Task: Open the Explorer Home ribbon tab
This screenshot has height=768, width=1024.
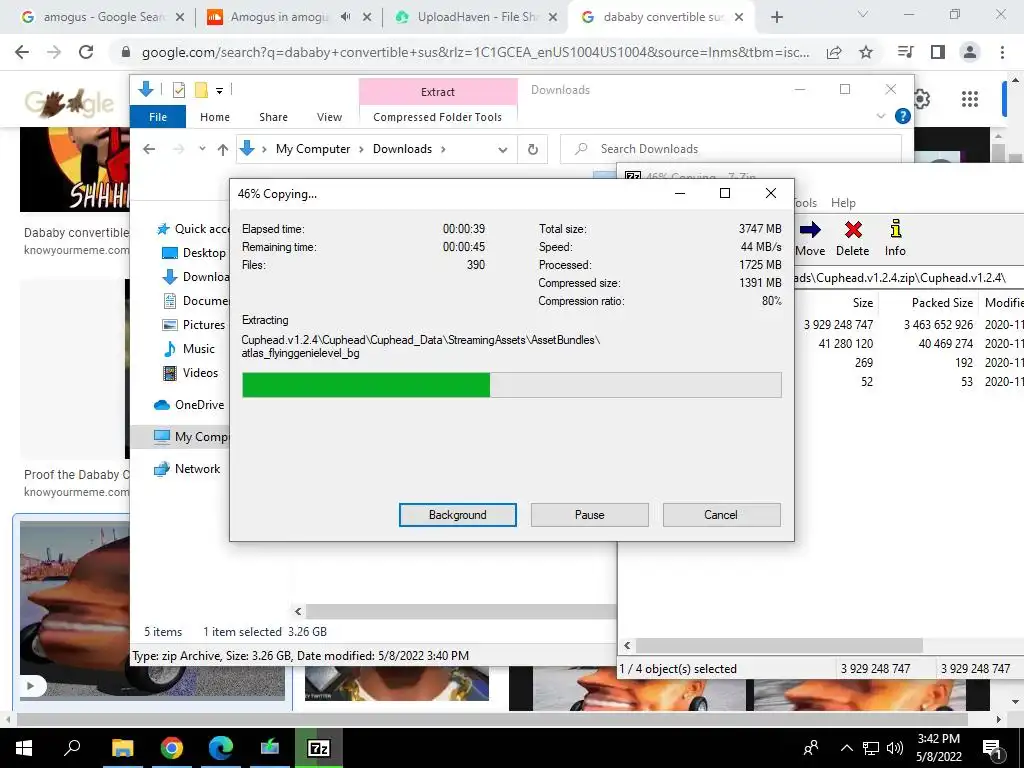Action: 215,117
